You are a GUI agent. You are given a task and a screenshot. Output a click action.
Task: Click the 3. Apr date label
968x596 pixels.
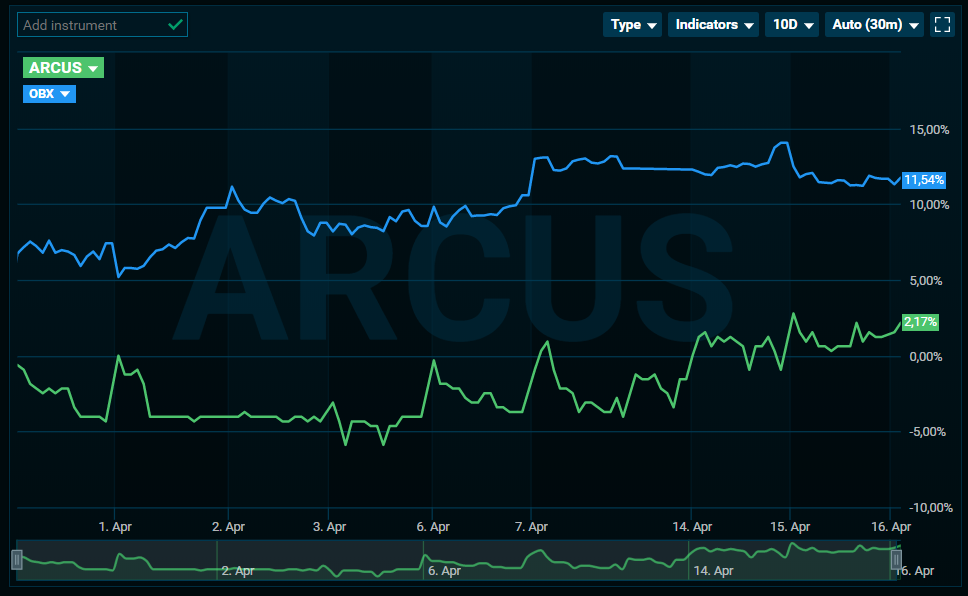(x=329, y=527)
